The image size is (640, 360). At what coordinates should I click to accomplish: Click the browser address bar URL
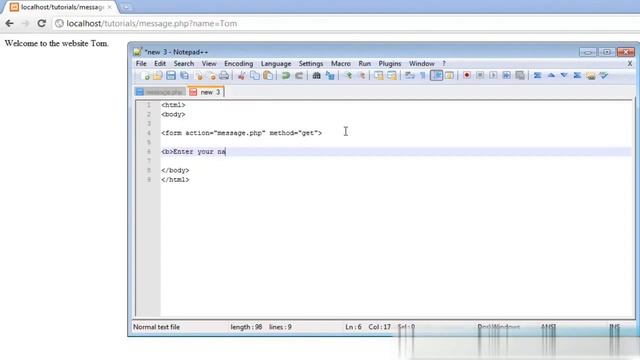pos(151,24)
